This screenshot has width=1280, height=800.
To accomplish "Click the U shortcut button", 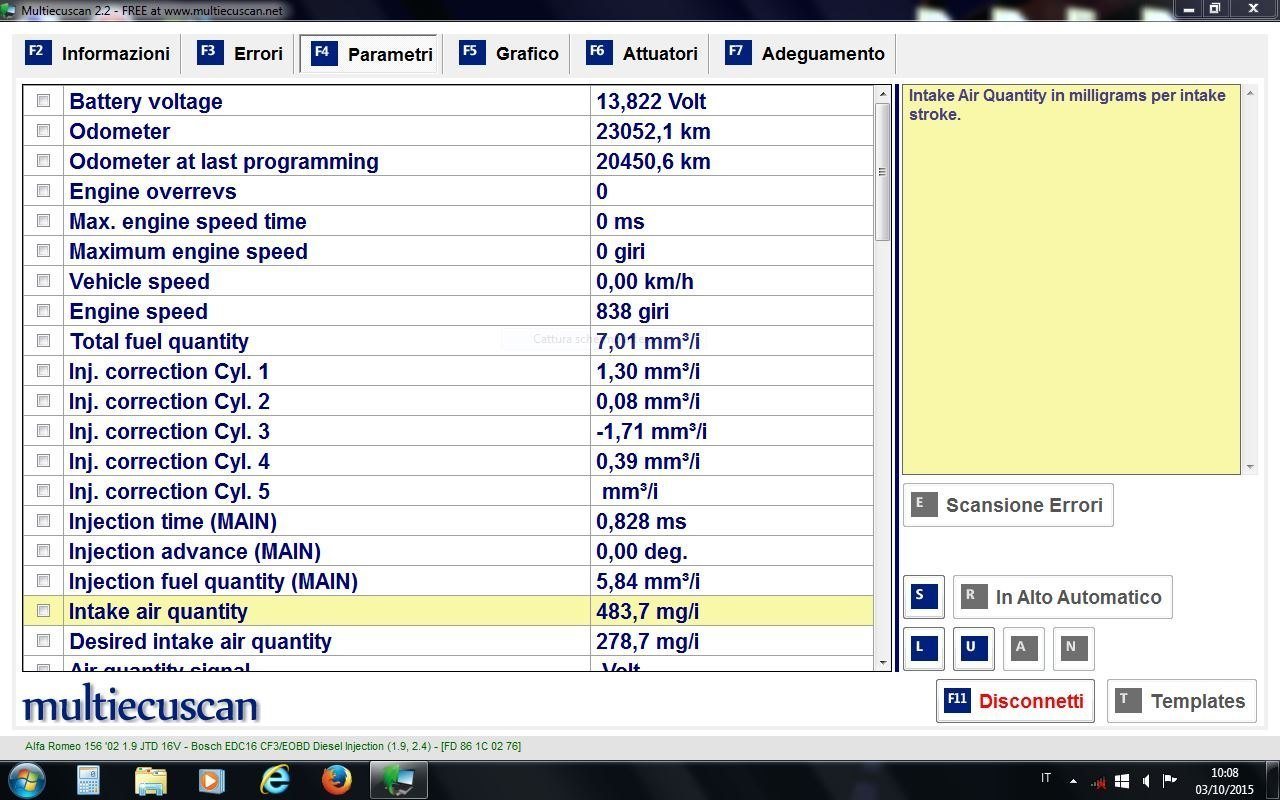I will click(x=972, y=648).
